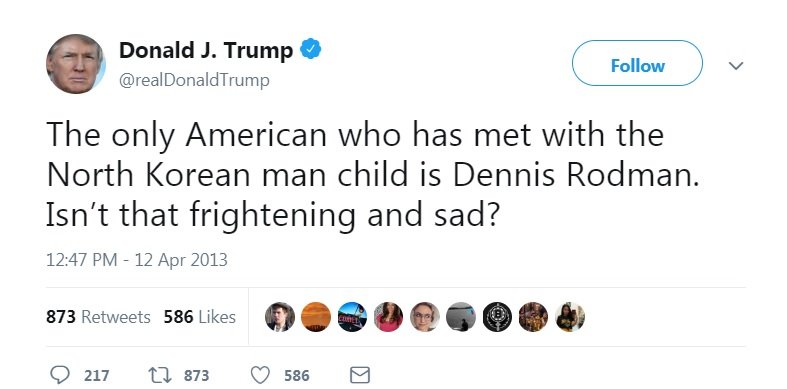Open the Comet neon sign liker avatar
The height and width of the screenshot is (389, 787).
pyautogui.click(x=352, y=317)
